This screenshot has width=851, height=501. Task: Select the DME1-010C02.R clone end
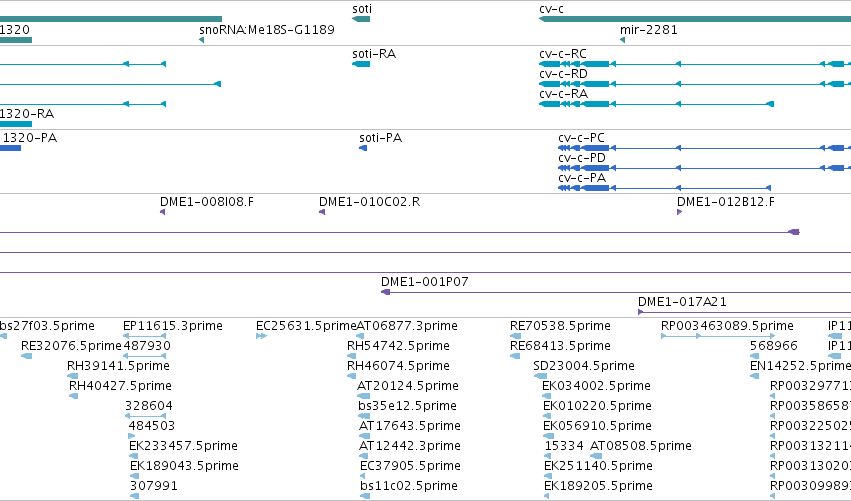370,202
